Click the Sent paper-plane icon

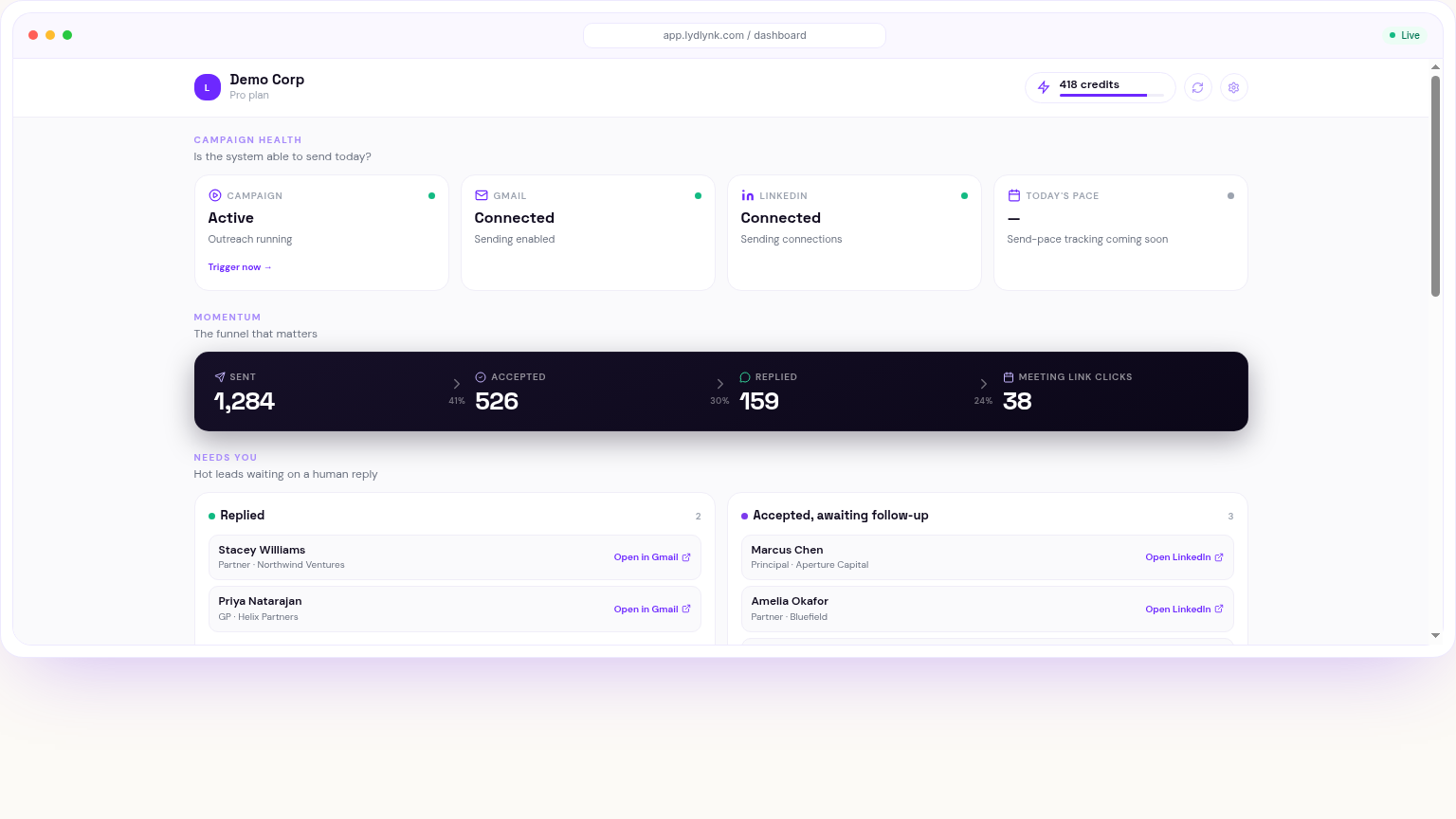tap(220, 377)
